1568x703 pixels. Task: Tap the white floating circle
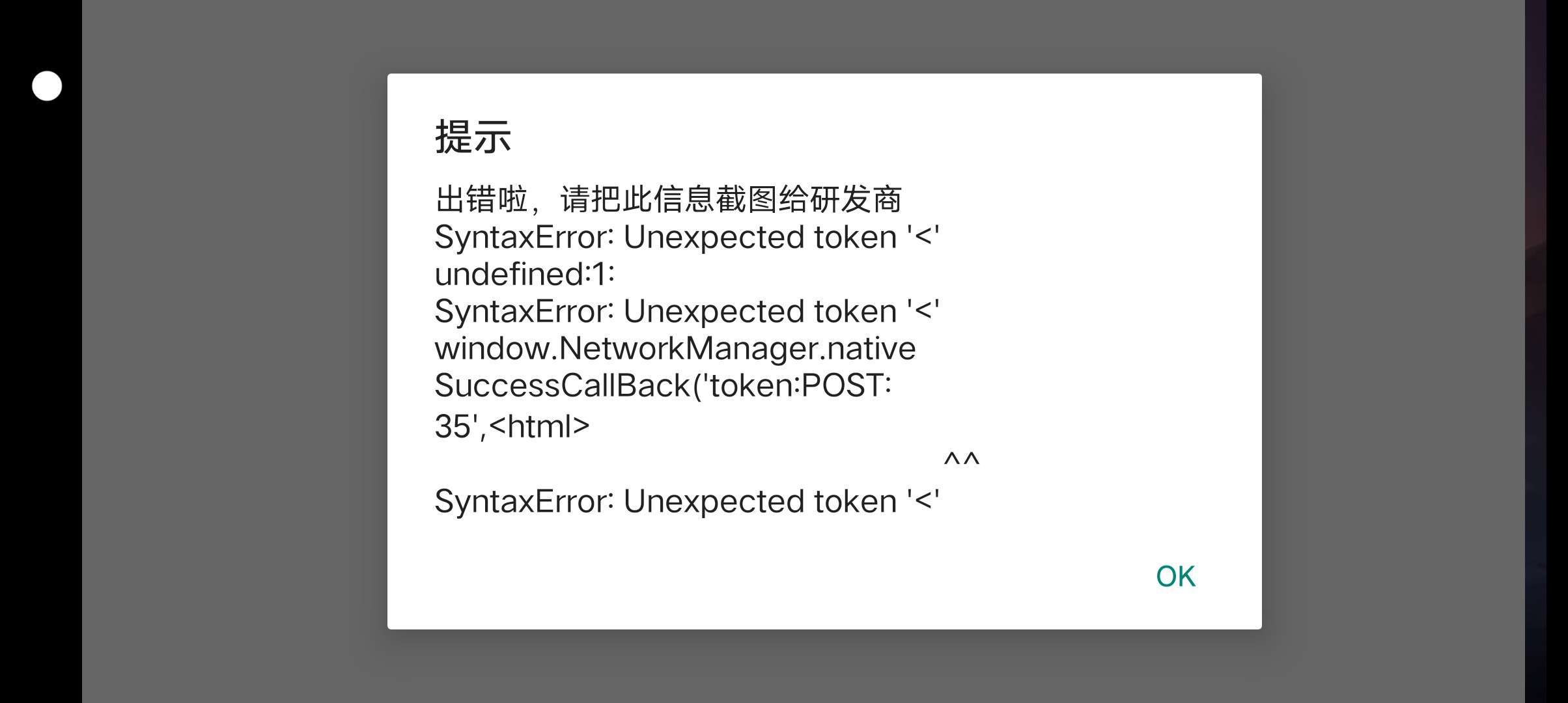pyautogui.click(x=47, y=86)
